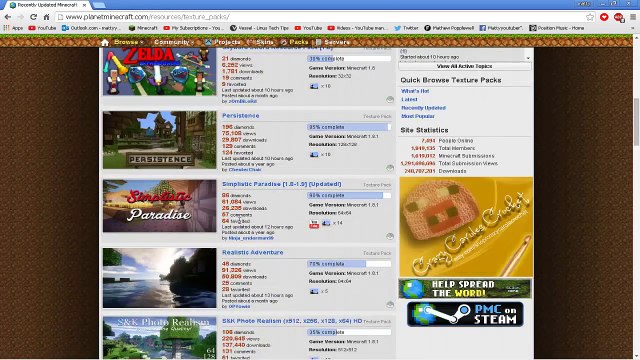Open the Outlook.com bookmark
This screenshot has width=640, height=360.
(x=91, y=28)
